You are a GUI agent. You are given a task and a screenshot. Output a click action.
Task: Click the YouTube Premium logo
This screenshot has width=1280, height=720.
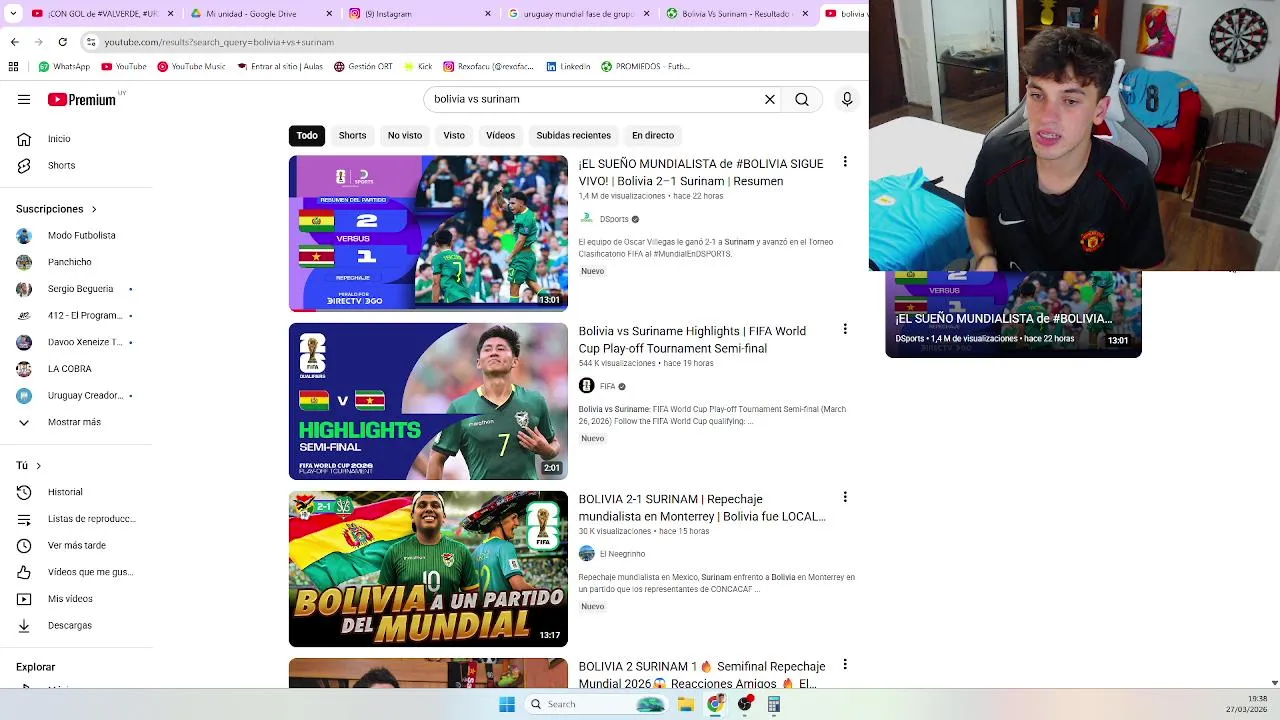tap(82, 99)
